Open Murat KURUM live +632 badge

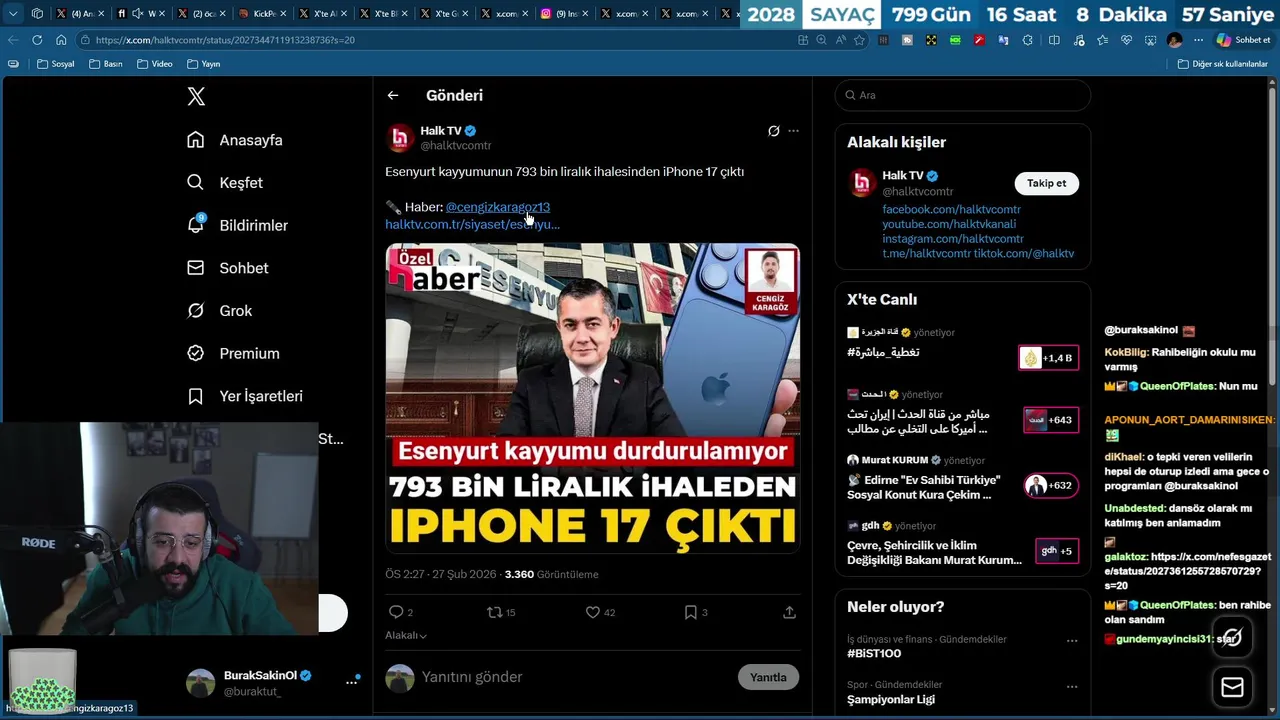pyautogui.click(x=1050, y=486)
